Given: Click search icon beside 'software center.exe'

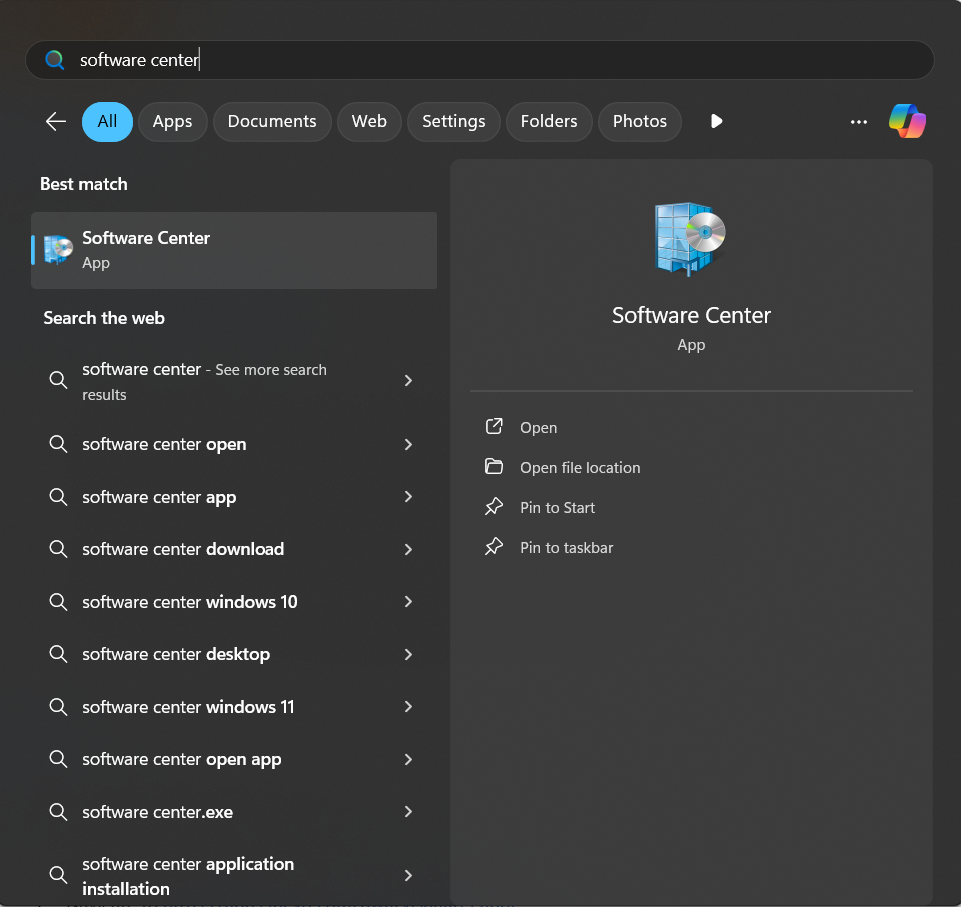Looking at the screenshot, I should click(x=58, y=812).
